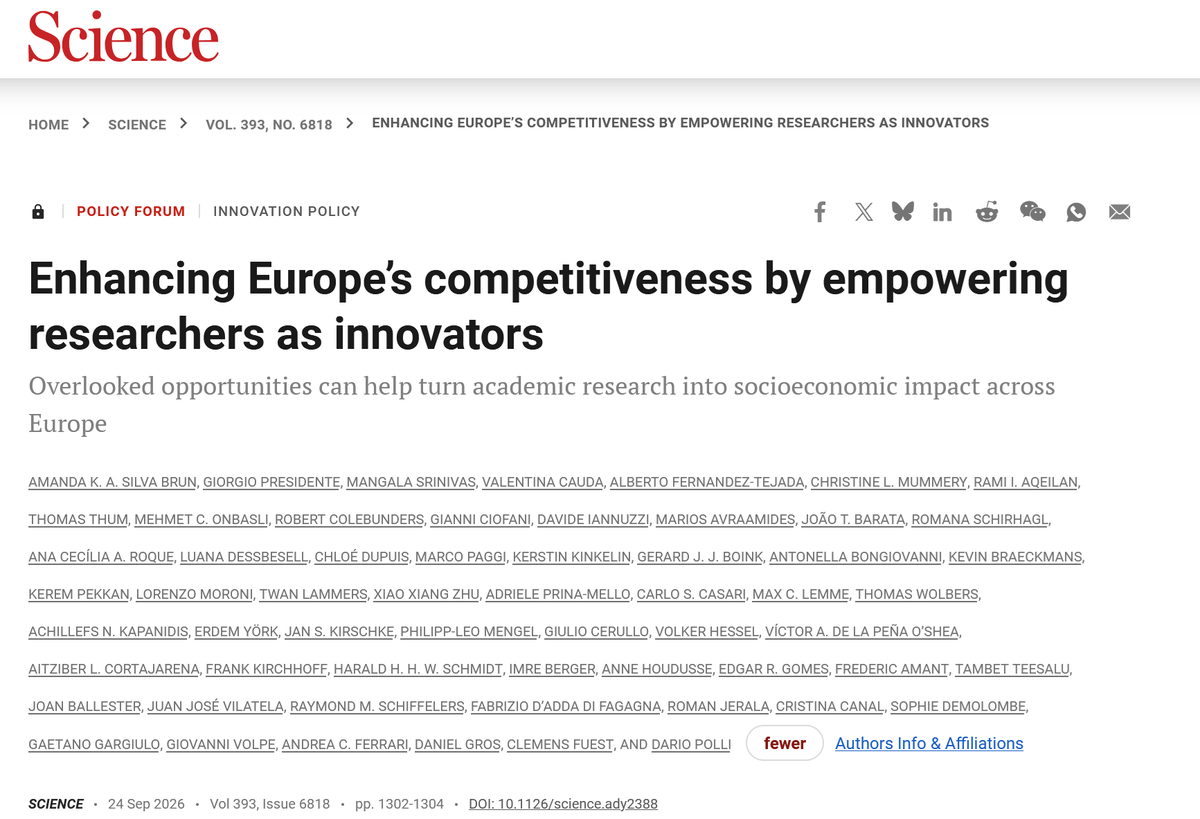1200x819 pixels.
Task: Click the article title breadcrumb text
Action: (680, 123)
